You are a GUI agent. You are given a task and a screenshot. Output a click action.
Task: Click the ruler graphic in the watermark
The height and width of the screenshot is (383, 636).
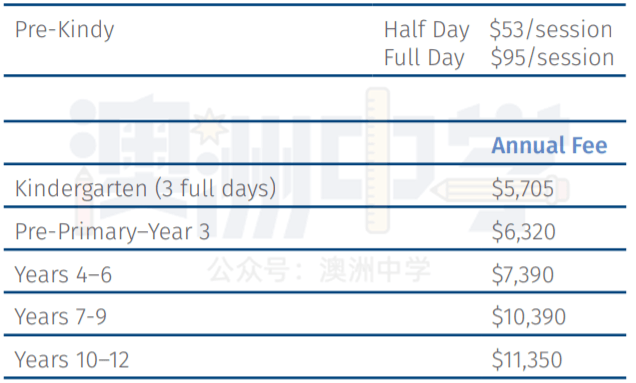(x=378, y=161)
